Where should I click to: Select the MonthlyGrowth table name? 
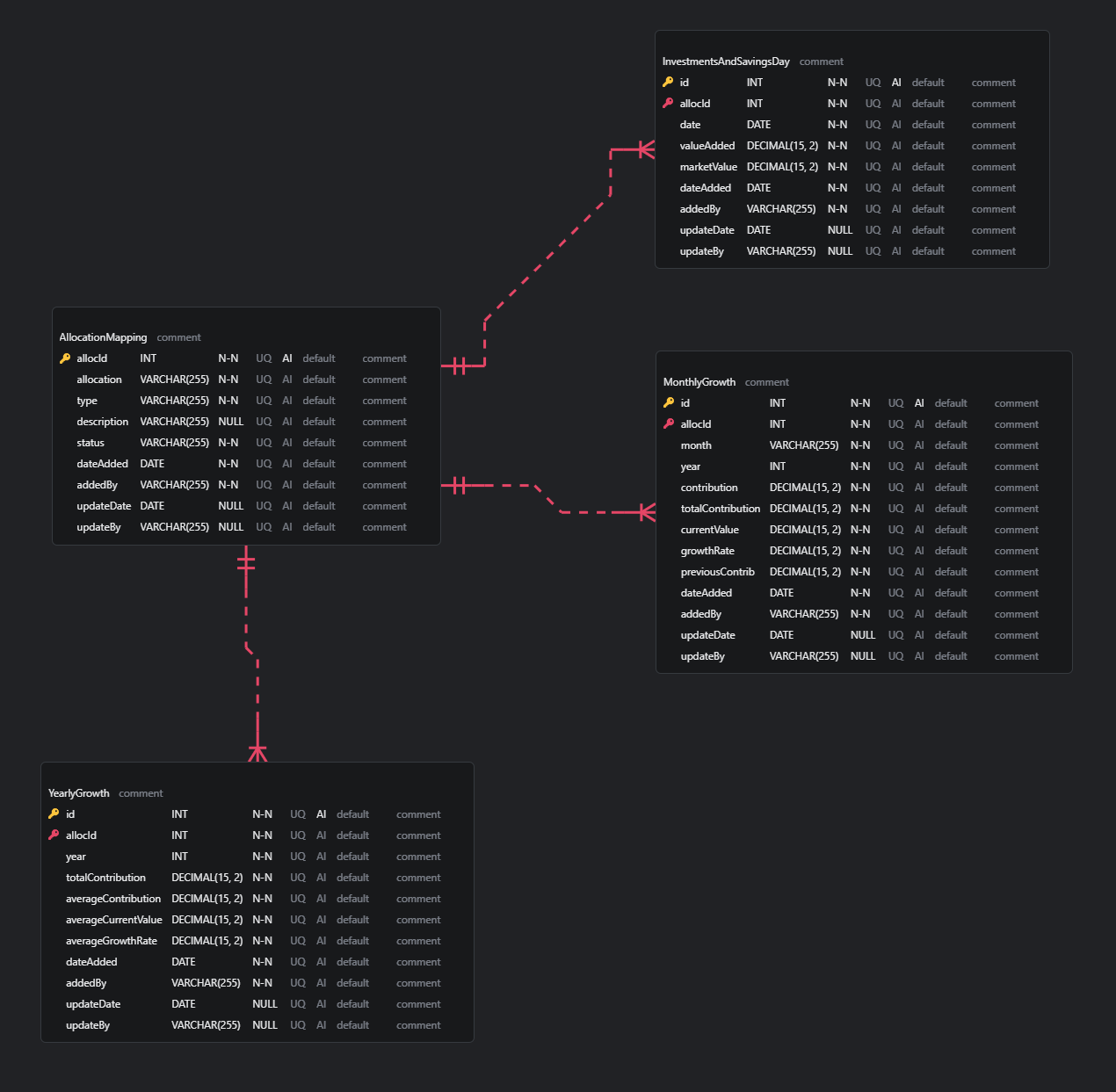click(x=699, y=382)
